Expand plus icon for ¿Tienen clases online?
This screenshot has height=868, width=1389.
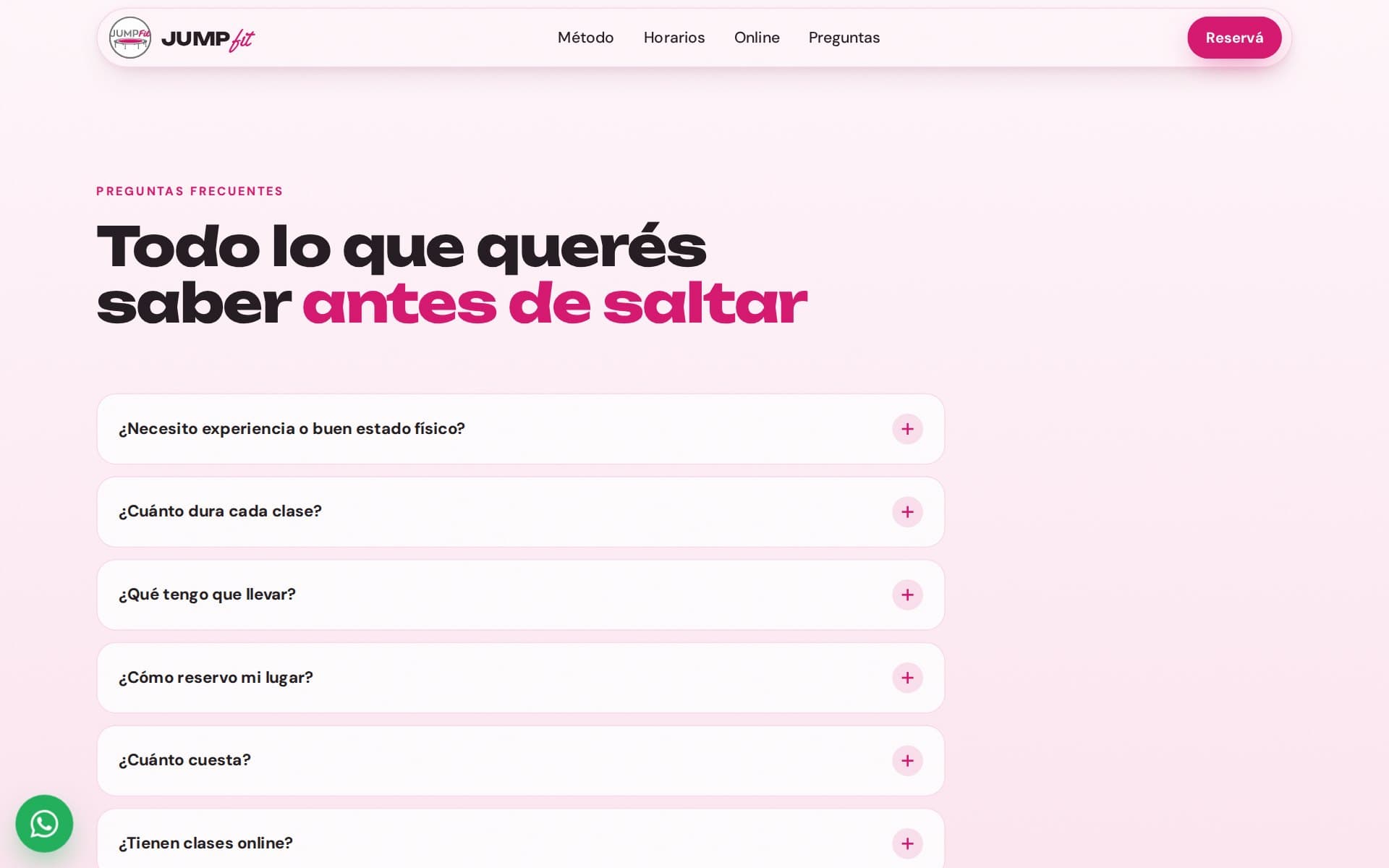point(907,843)
